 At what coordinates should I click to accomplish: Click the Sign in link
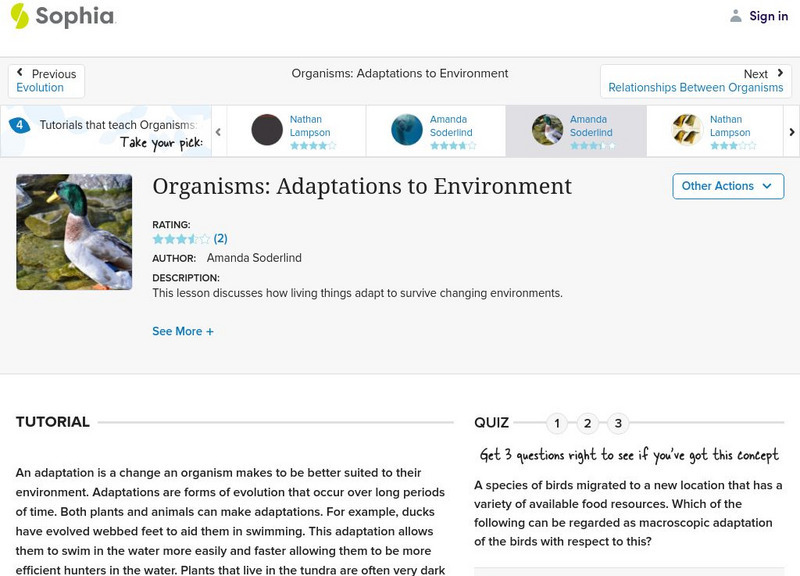point(768,16)
